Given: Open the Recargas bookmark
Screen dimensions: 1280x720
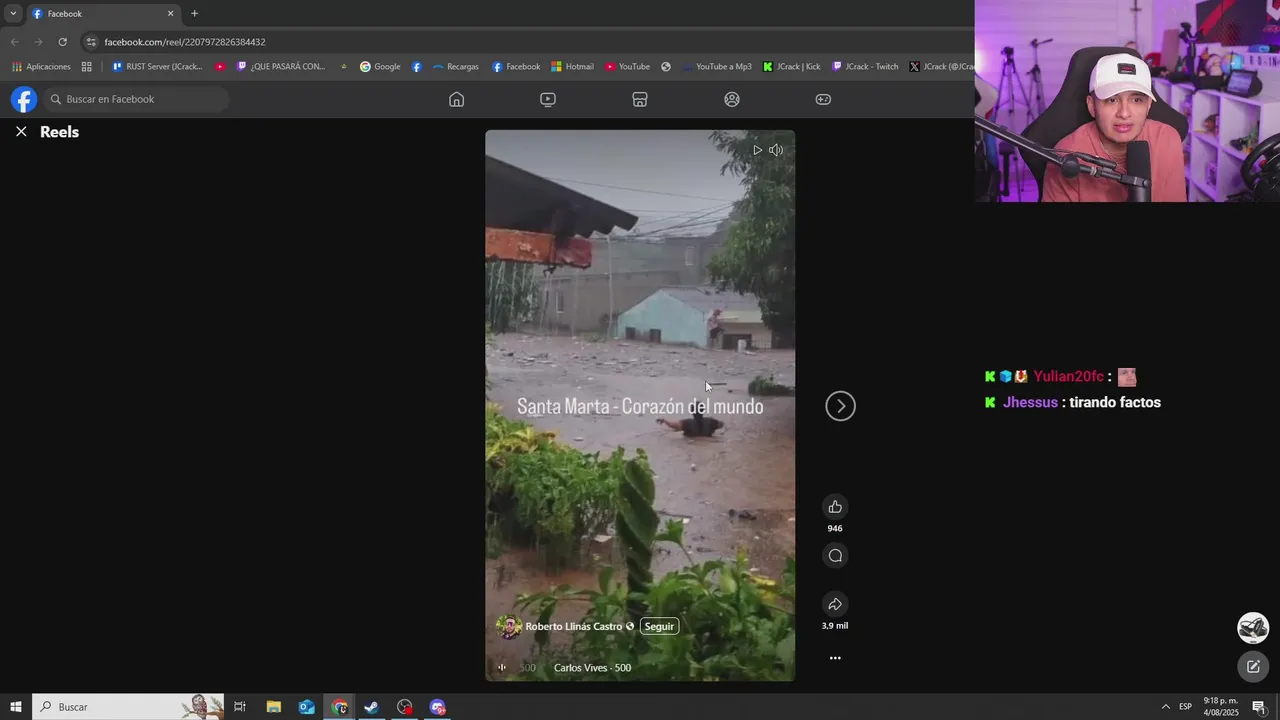Looking at the screenshot, I should [x=455, y=67].
